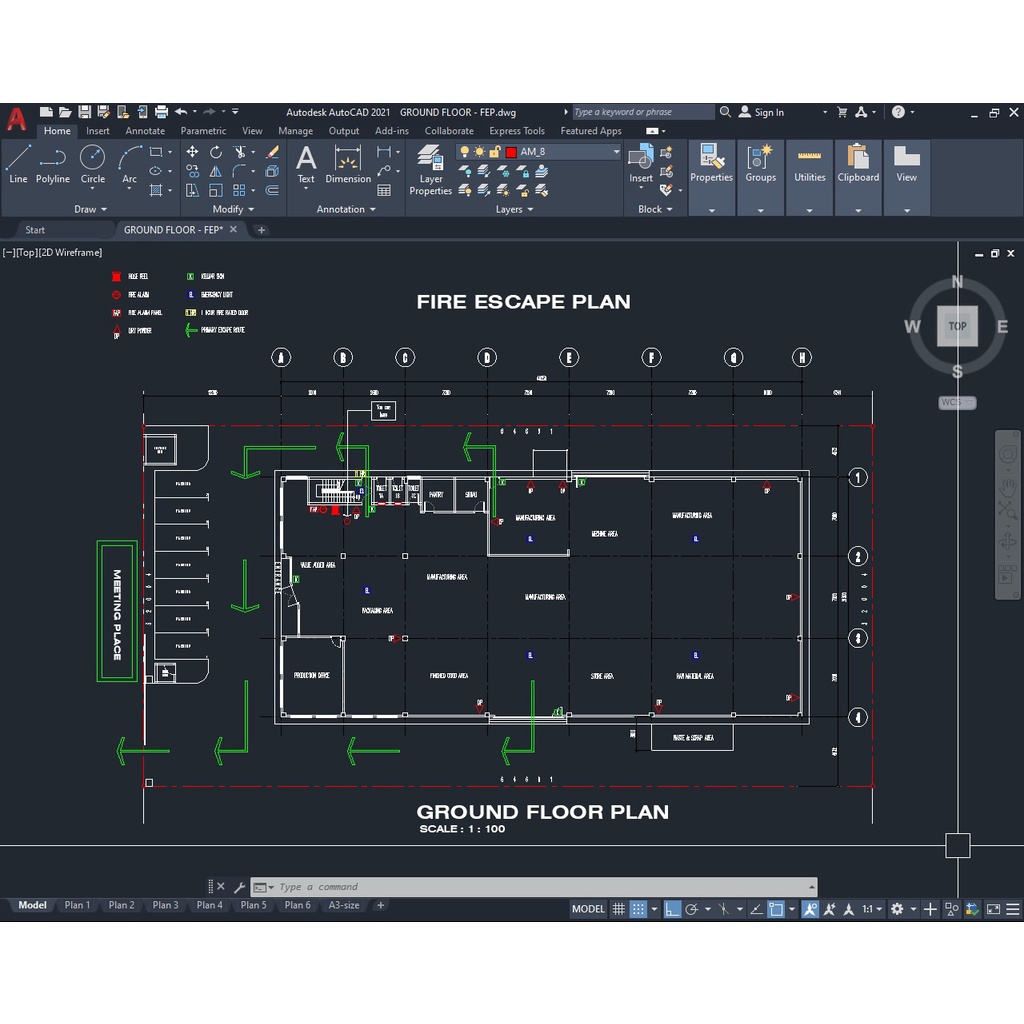Switch to the Annotate ribbon tab

coord(145,131)
